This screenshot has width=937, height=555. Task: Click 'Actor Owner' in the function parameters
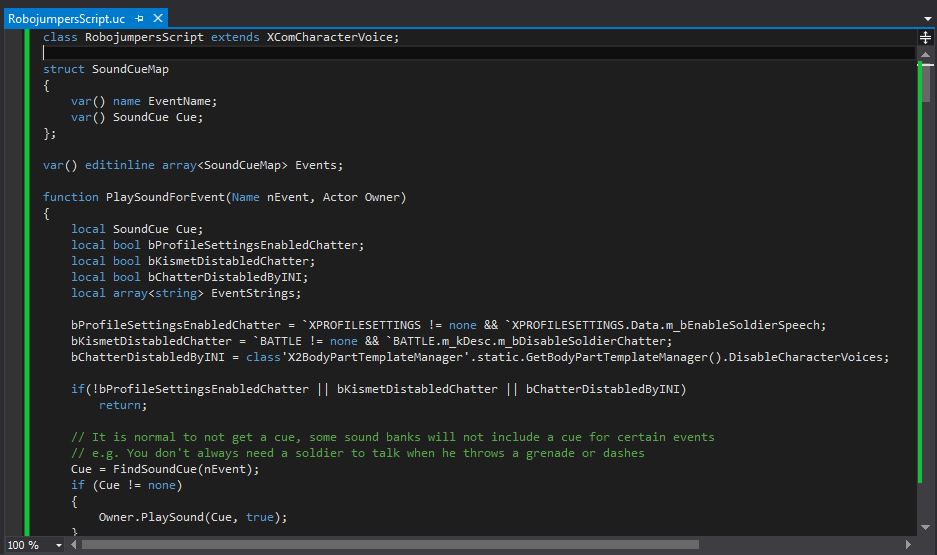[x=361, y=197]
